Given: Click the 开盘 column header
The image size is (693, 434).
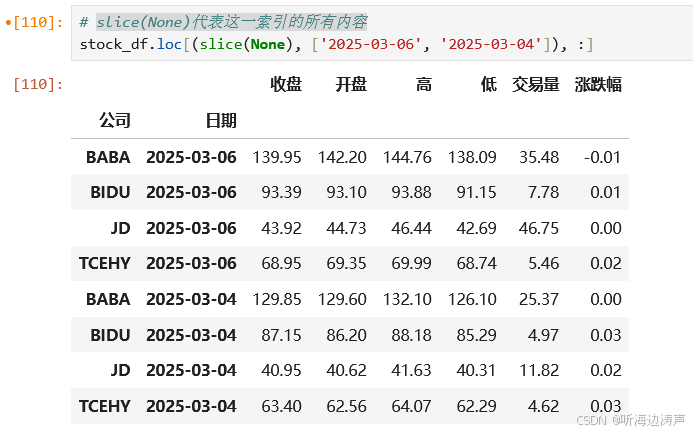Looking at the screenshot, I should tap(351, 84).
